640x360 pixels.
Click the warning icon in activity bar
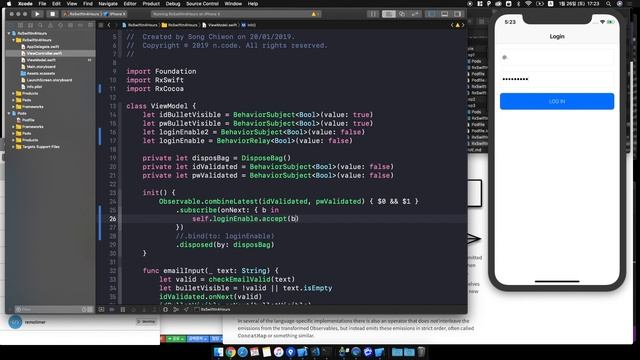coord(313,14)
